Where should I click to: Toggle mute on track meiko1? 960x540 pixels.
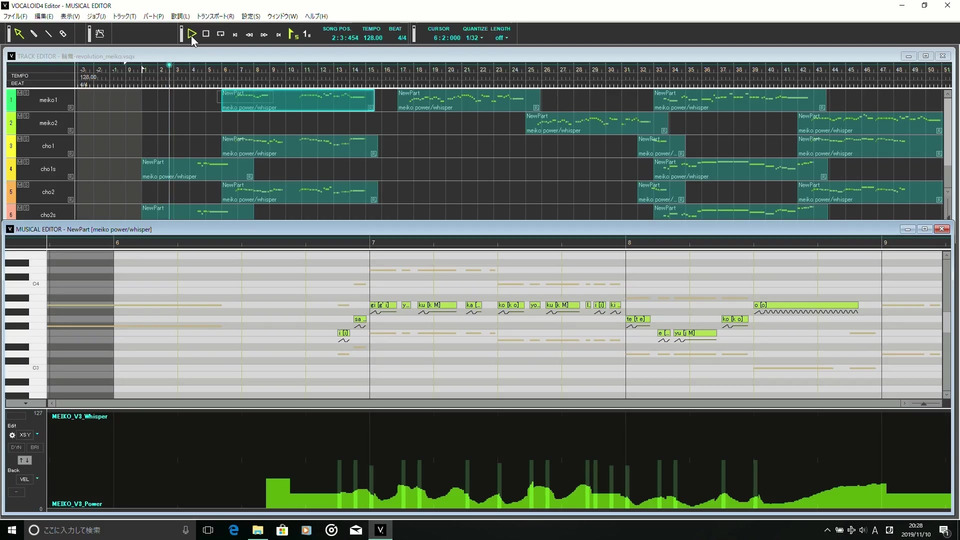[x=20, y=93]
